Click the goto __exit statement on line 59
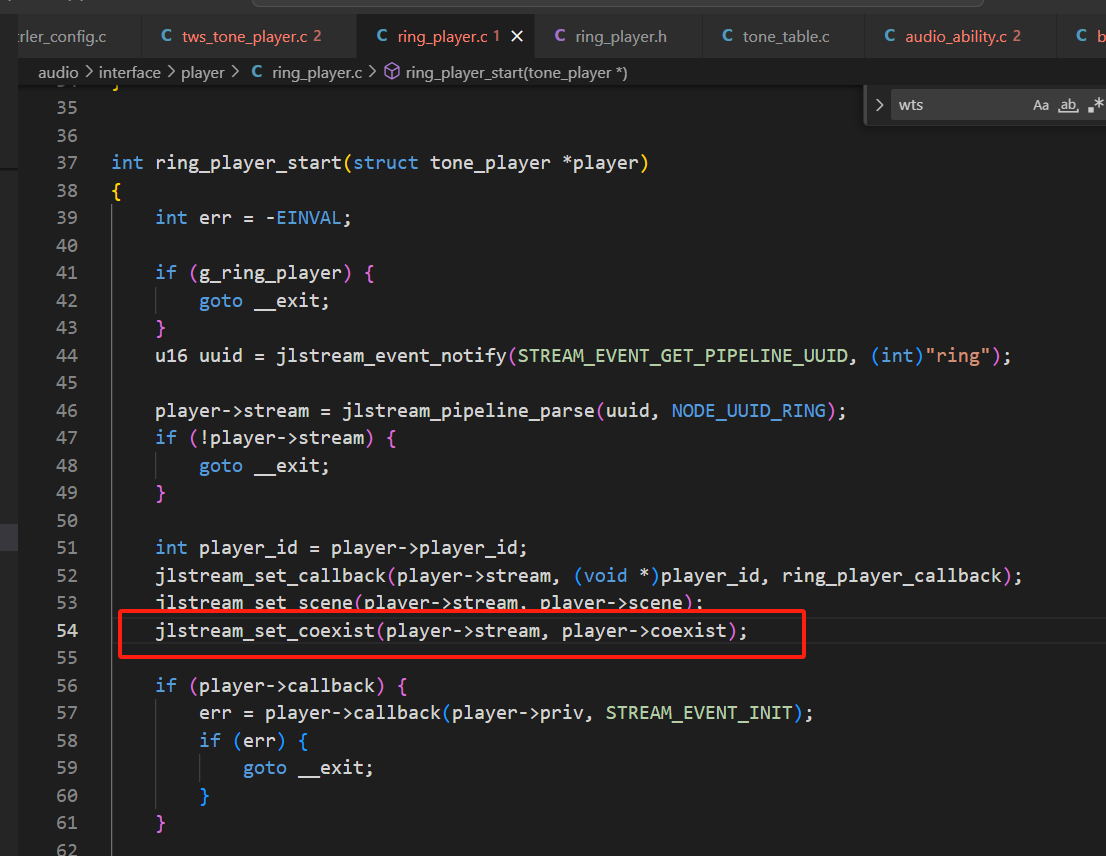 [x=308, y=768]
